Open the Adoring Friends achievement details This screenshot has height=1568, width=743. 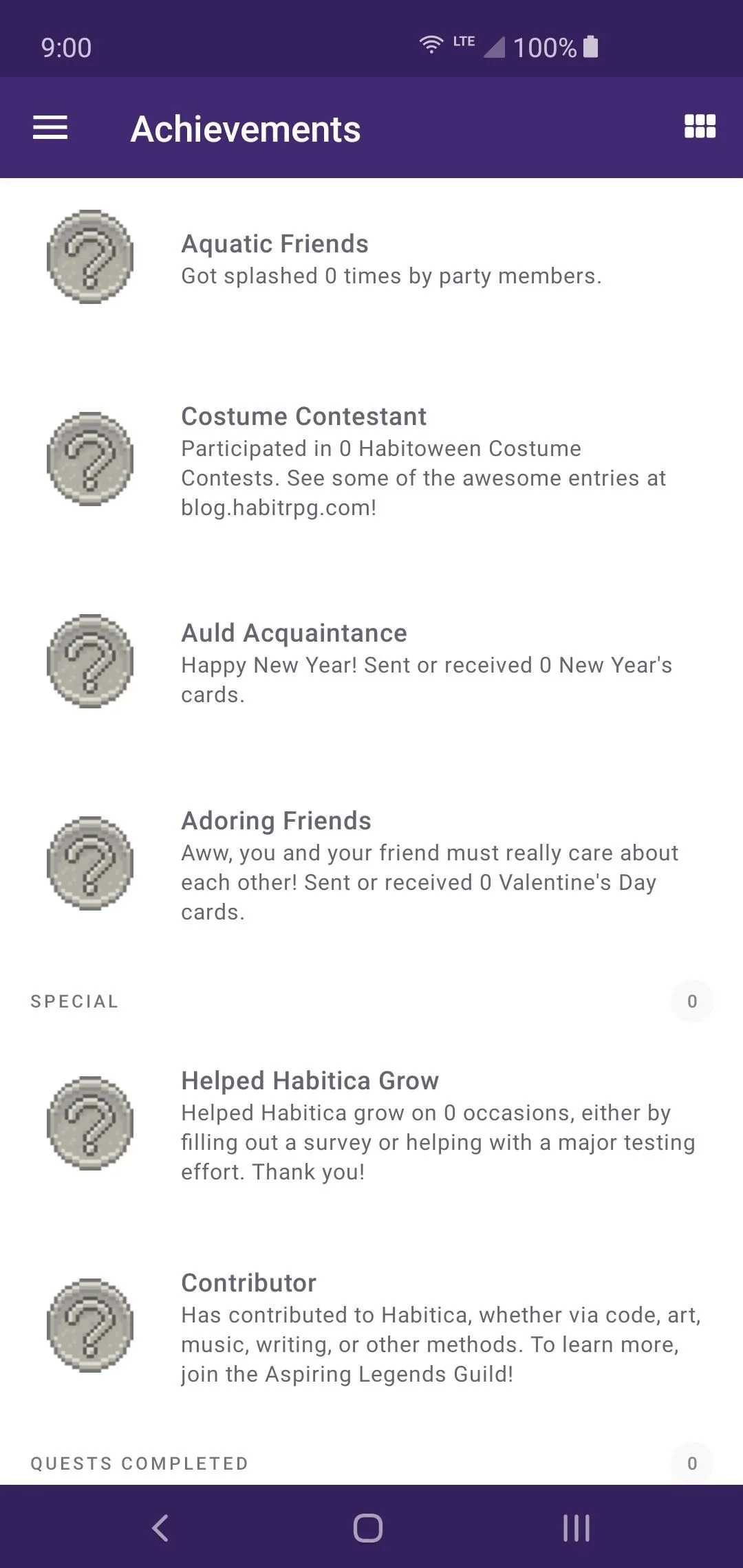pos(371,865)
